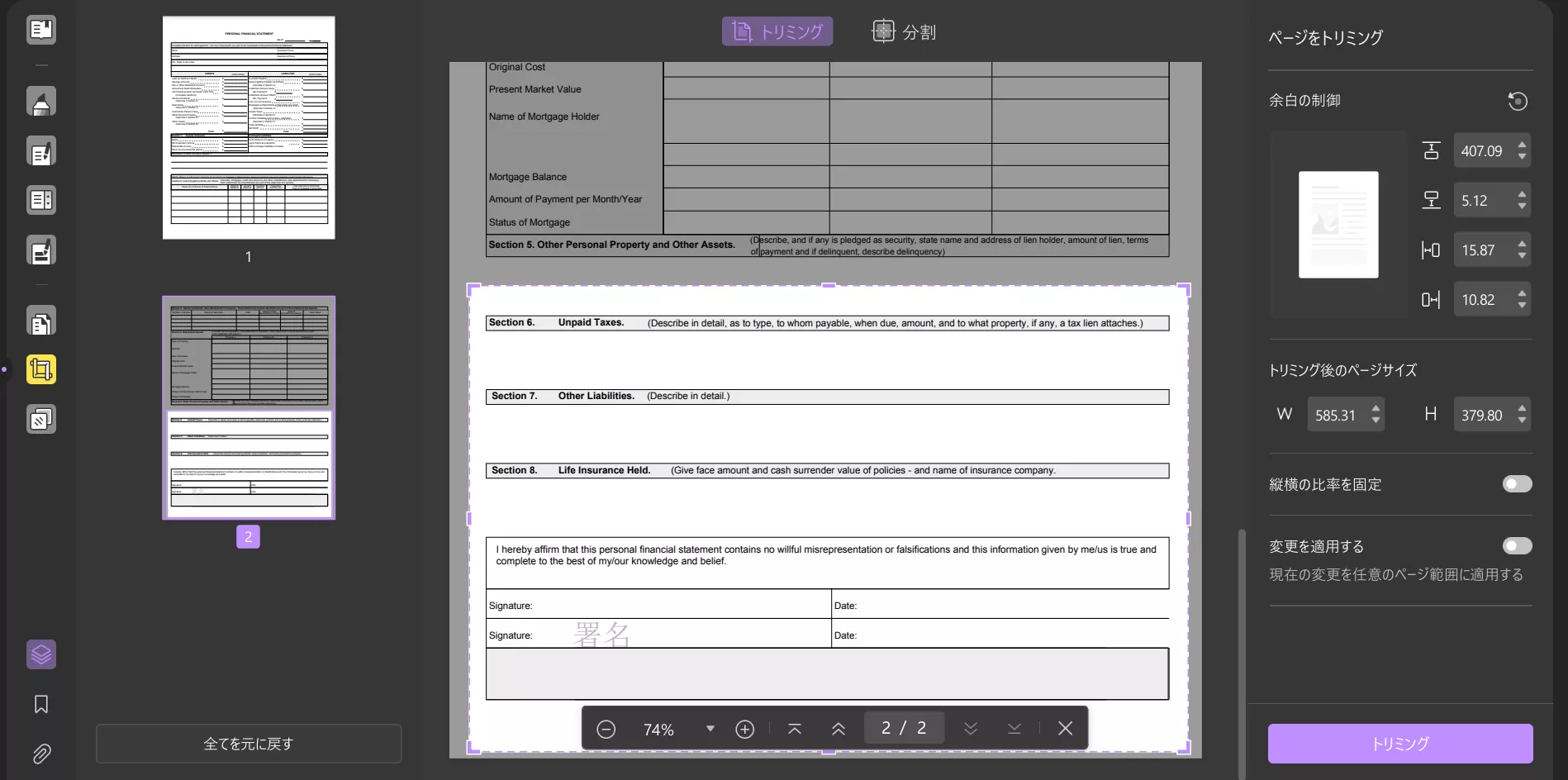Image resolution: width=1568 pixels, height=780 pixels.
Task: Increase the page width W value
Action: [x=1376, y=408]
